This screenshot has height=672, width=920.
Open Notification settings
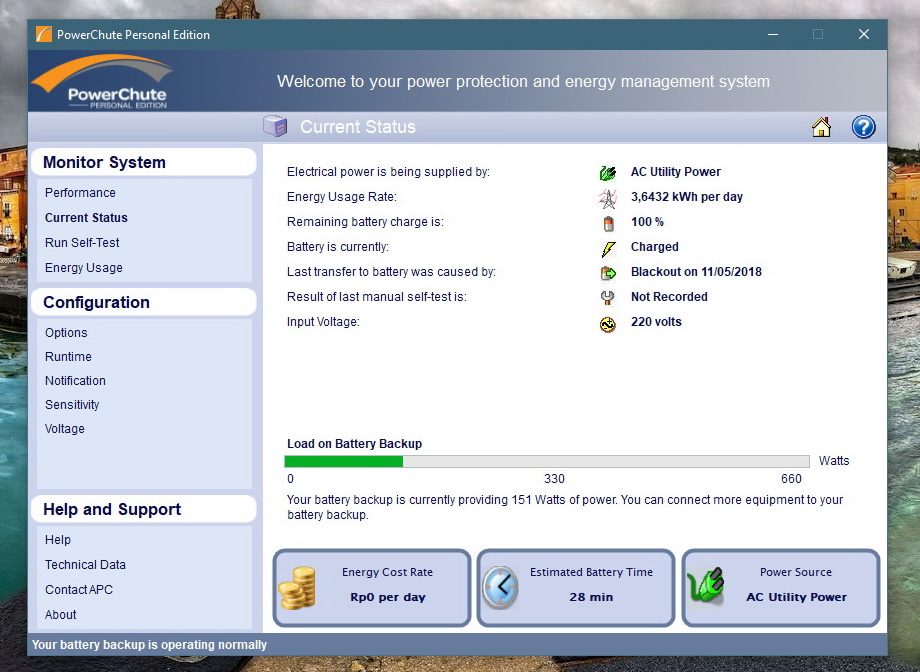pyautogui.click(x=75, y=381)
